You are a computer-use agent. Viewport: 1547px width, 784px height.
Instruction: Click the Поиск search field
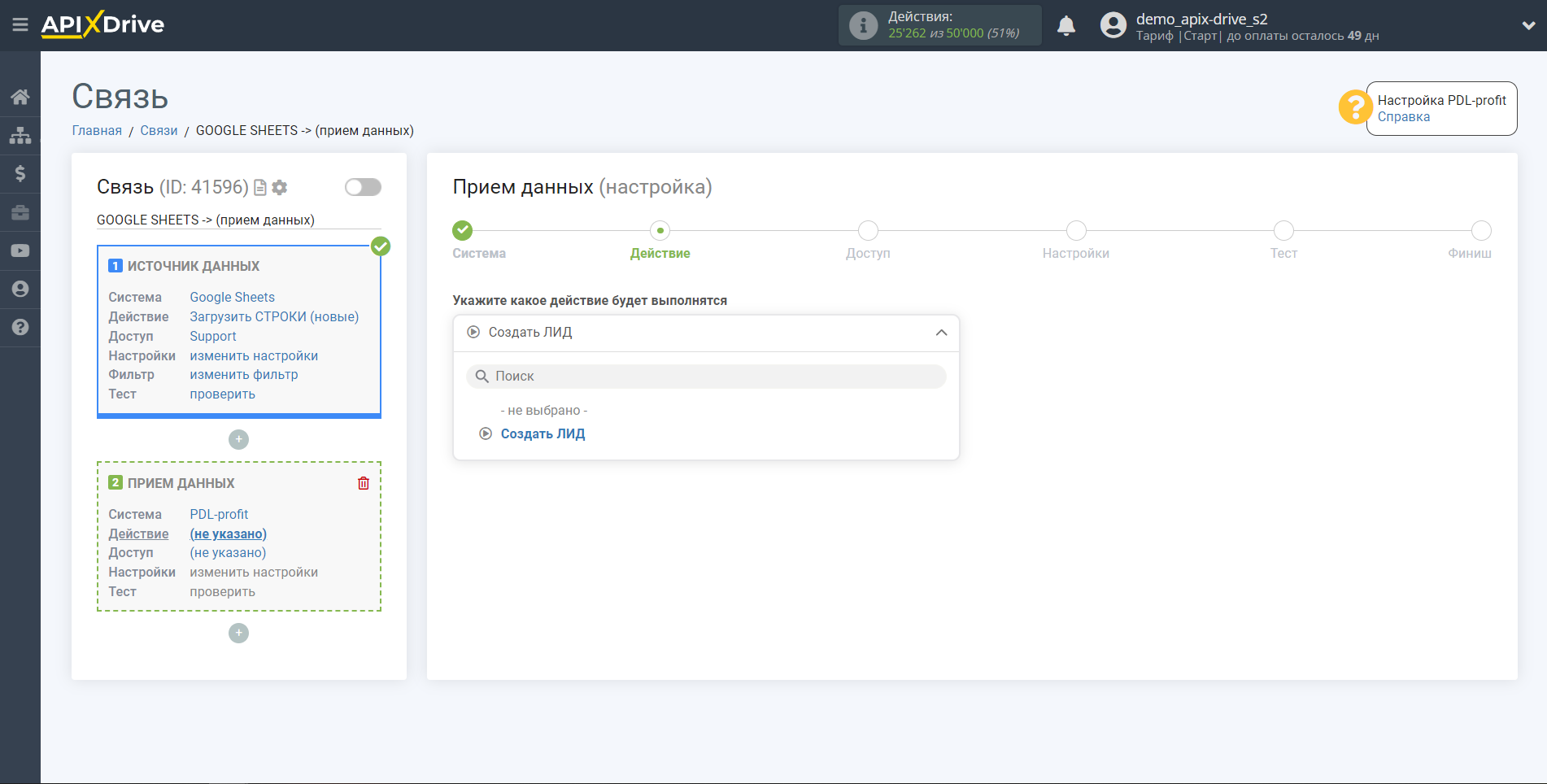706,377
